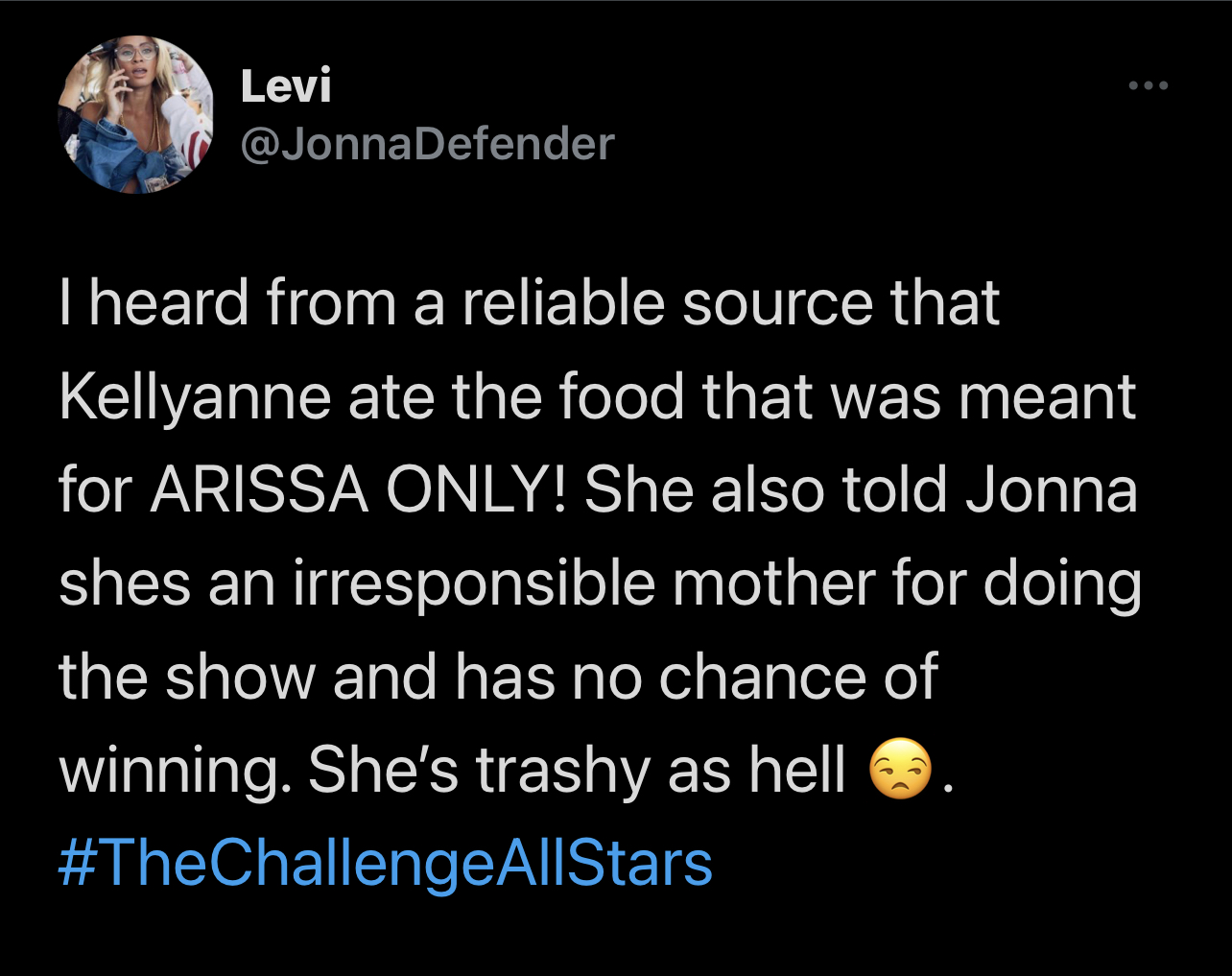This screenshot has height=976, width=1232.
Task: Click the word trashy in the last sentence
Action: click(563, 771)
